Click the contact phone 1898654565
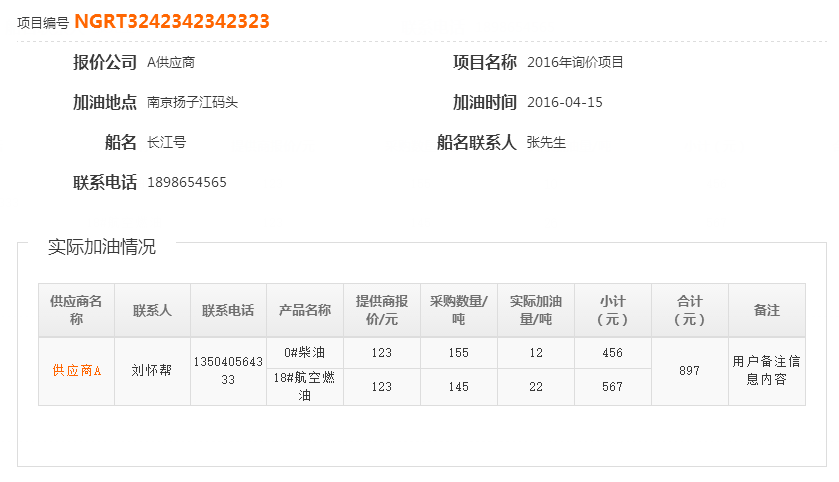839x482 pixels. [x=187, y=182]
